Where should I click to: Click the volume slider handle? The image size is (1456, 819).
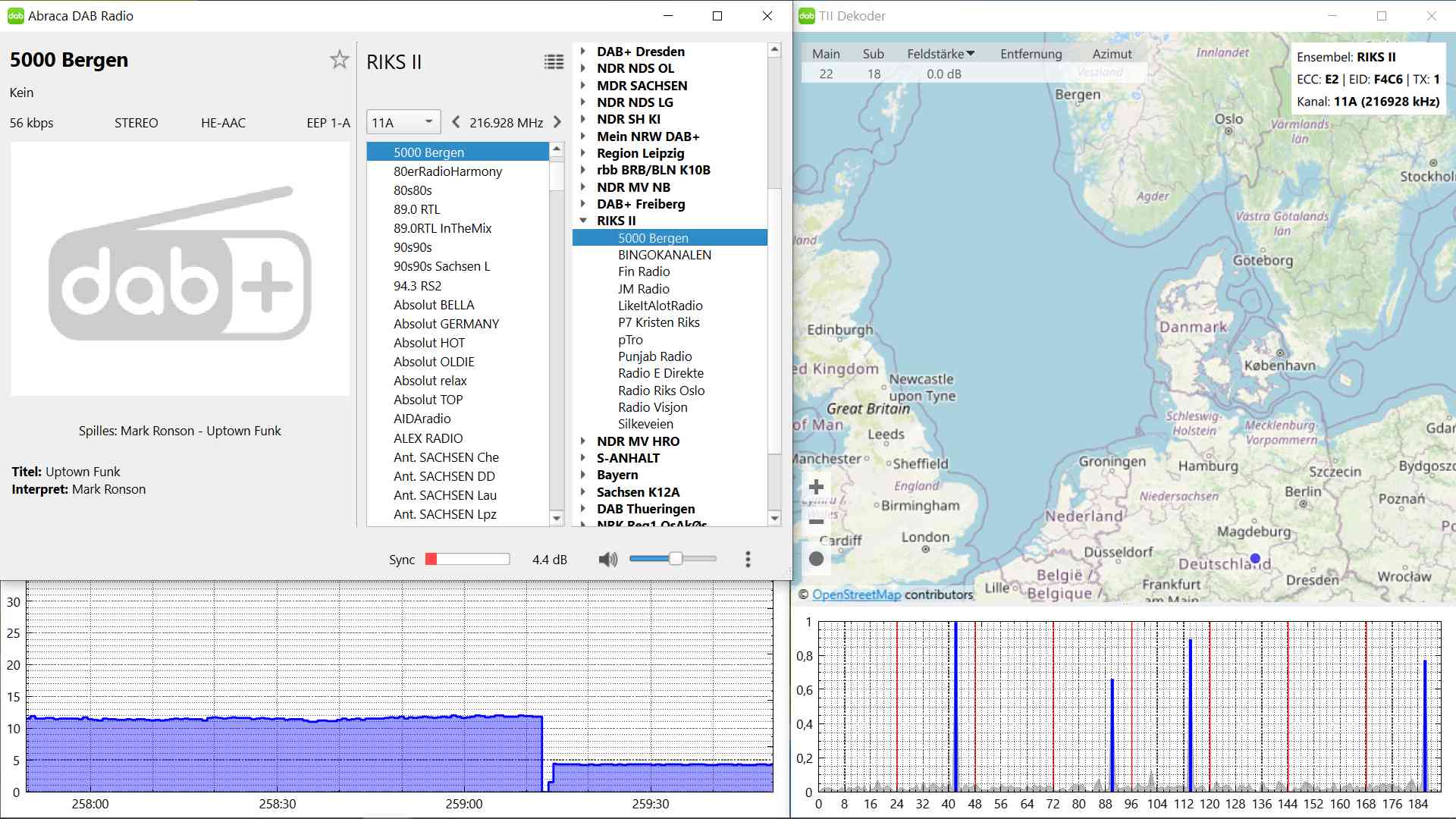click(675, 559)
